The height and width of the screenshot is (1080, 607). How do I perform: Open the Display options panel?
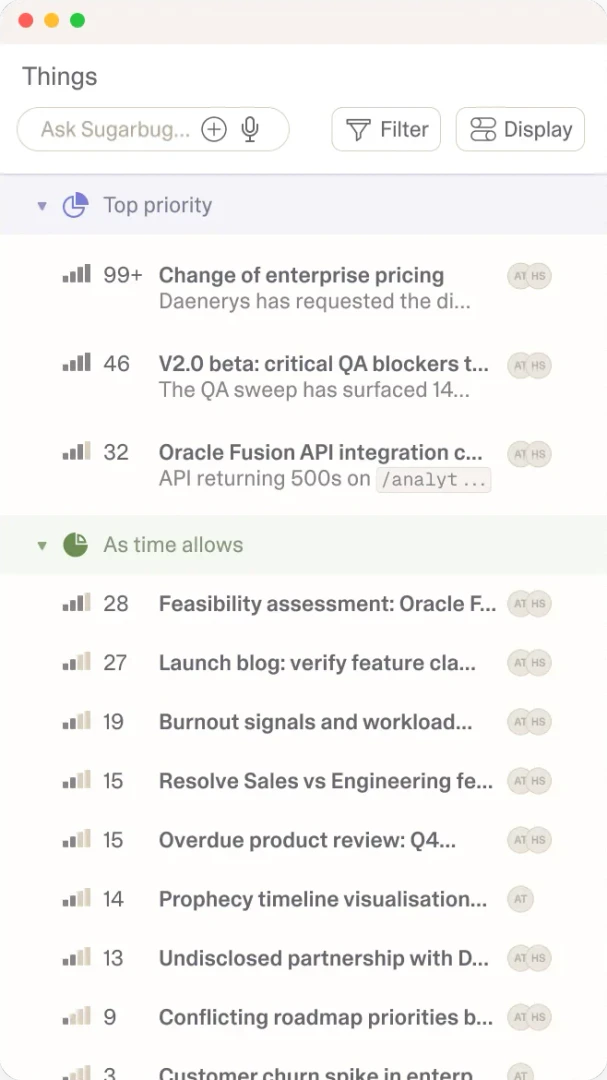(519, 129)
